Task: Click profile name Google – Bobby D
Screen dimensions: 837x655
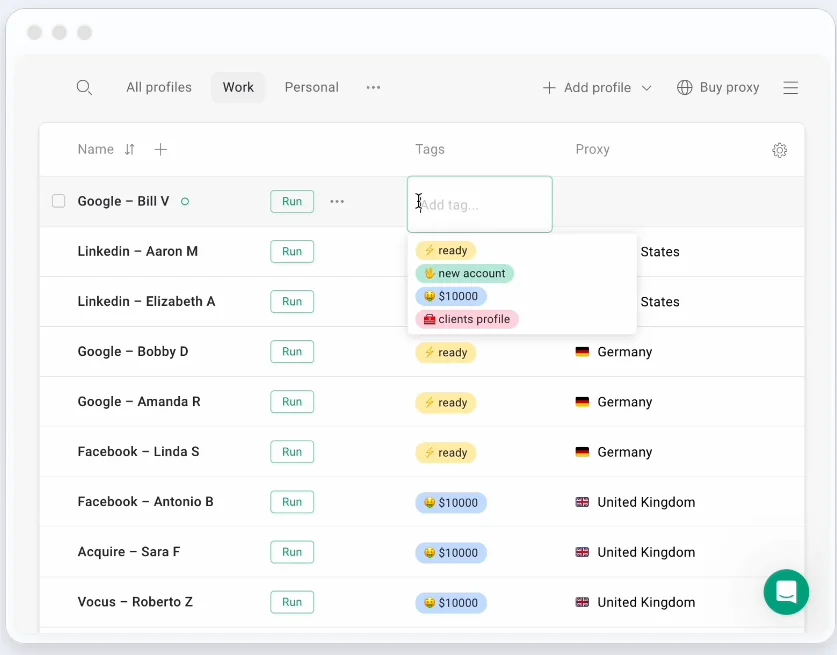Action: (133, 352)
